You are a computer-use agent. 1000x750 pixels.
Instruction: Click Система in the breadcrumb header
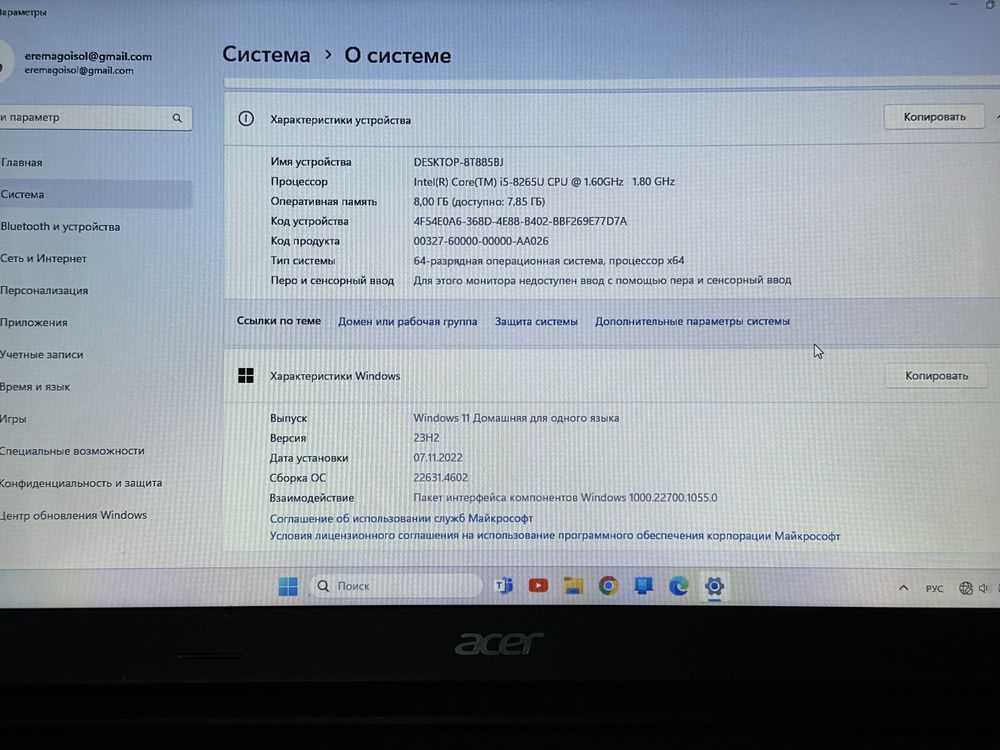pyautogui.click(x=267, y=55)
